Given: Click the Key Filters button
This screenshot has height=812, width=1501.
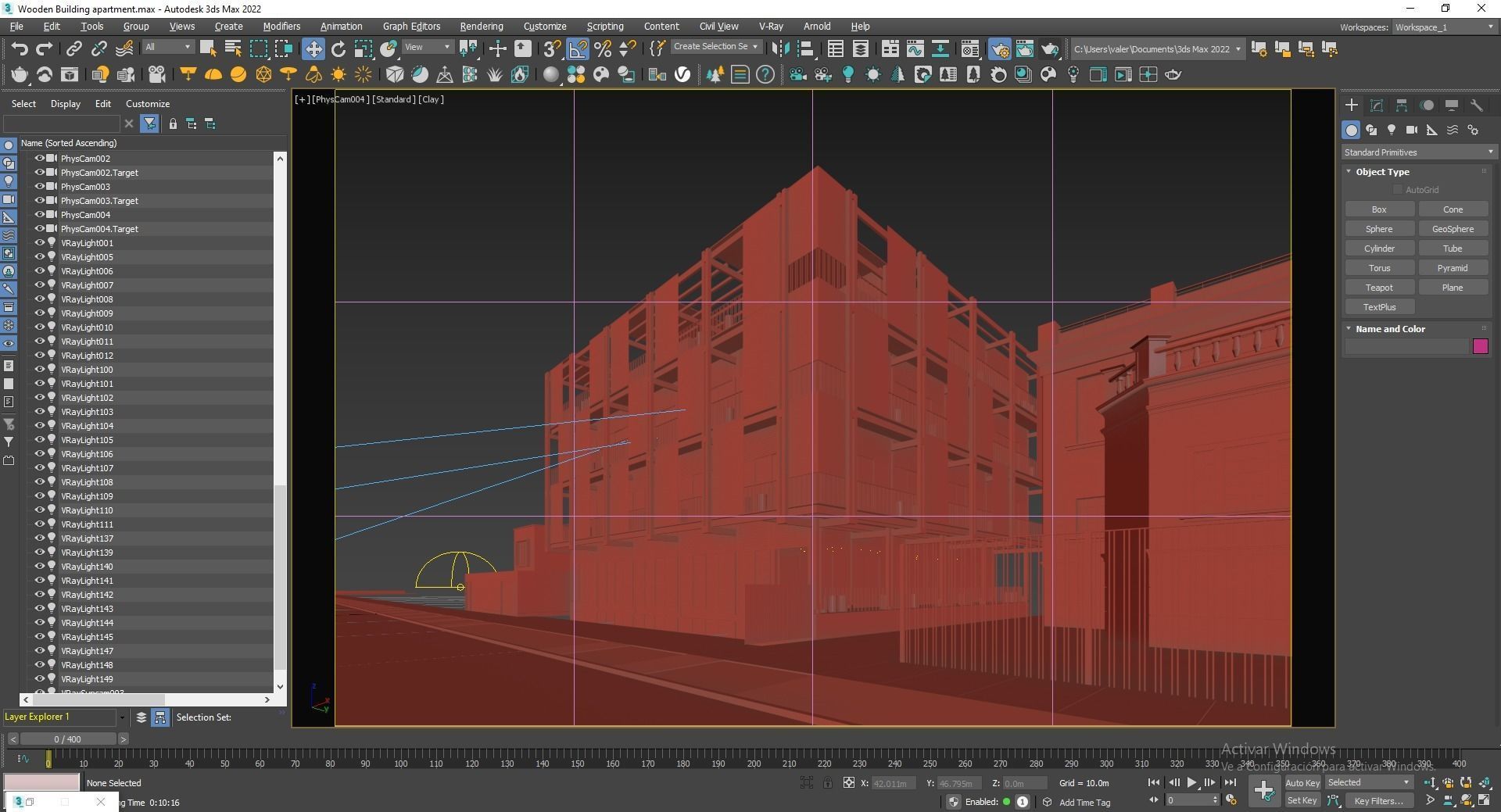Looking at the screenshot, I should click(1379, 800).
